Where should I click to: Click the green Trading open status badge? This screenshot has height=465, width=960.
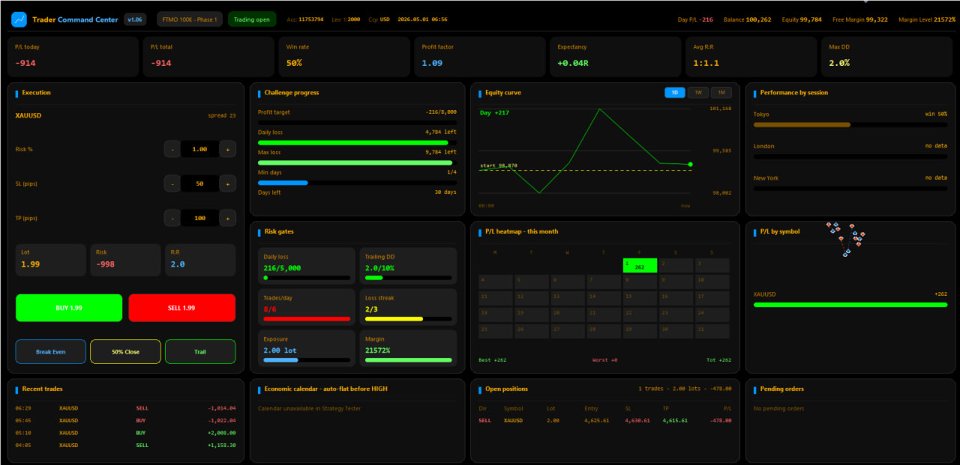(x=252, y=20)
